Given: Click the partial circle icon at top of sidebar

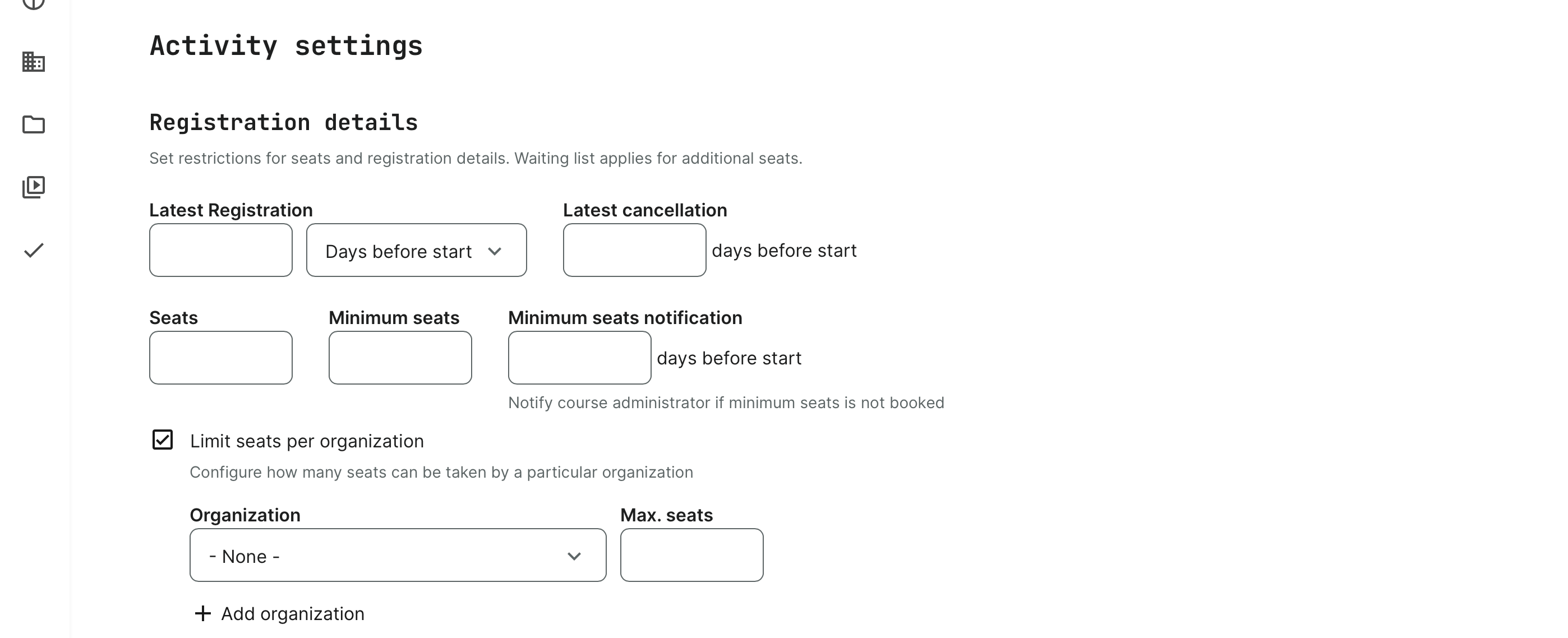Looking at the screenshot, I should click(34, 4).
